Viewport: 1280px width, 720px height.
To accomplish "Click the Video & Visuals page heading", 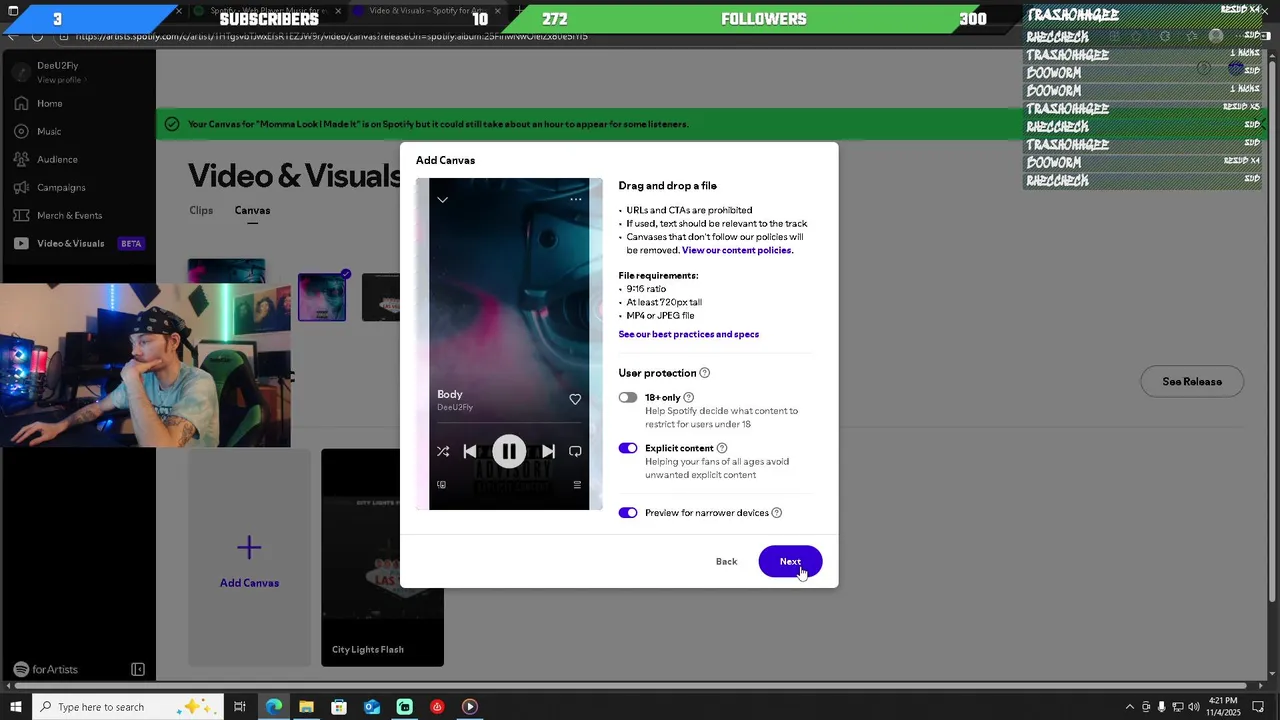I will (x=295, y=175).
